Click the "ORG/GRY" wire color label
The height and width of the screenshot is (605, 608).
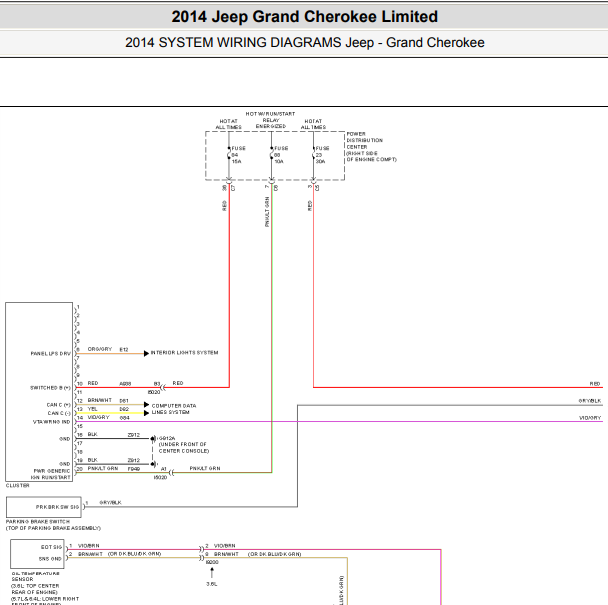(100, 349)
